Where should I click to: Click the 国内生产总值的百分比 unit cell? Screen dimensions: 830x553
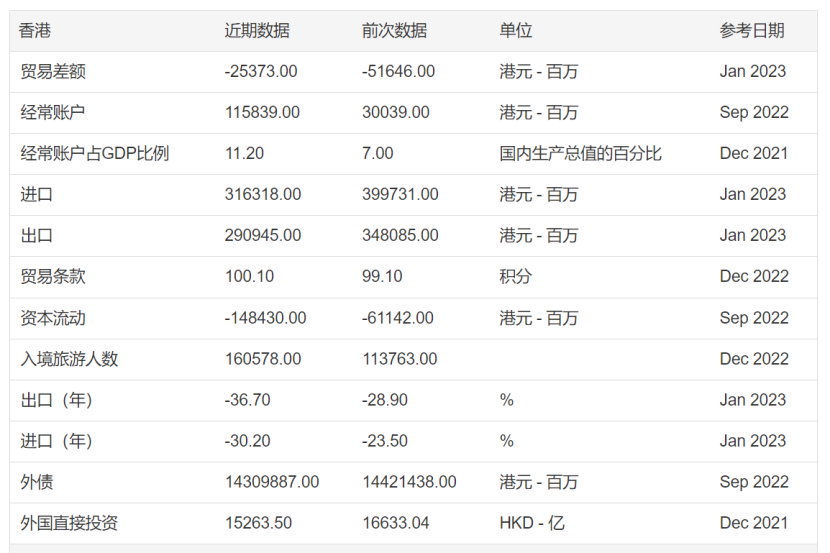[580, 153]
